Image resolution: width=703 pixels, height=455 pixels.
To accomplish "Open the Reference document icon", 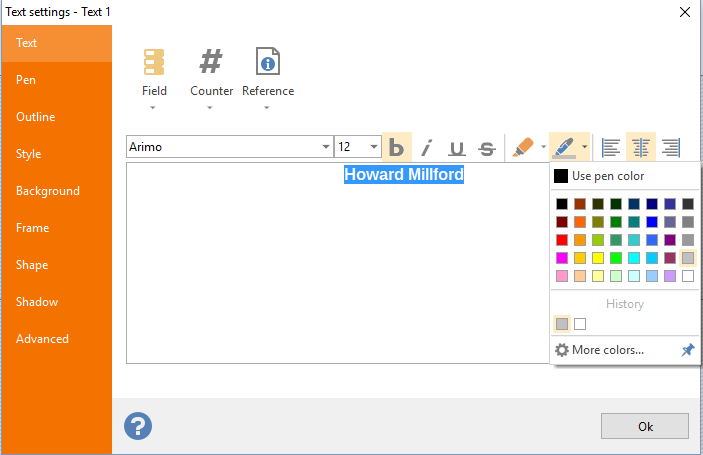I will [x=268, y=61].
